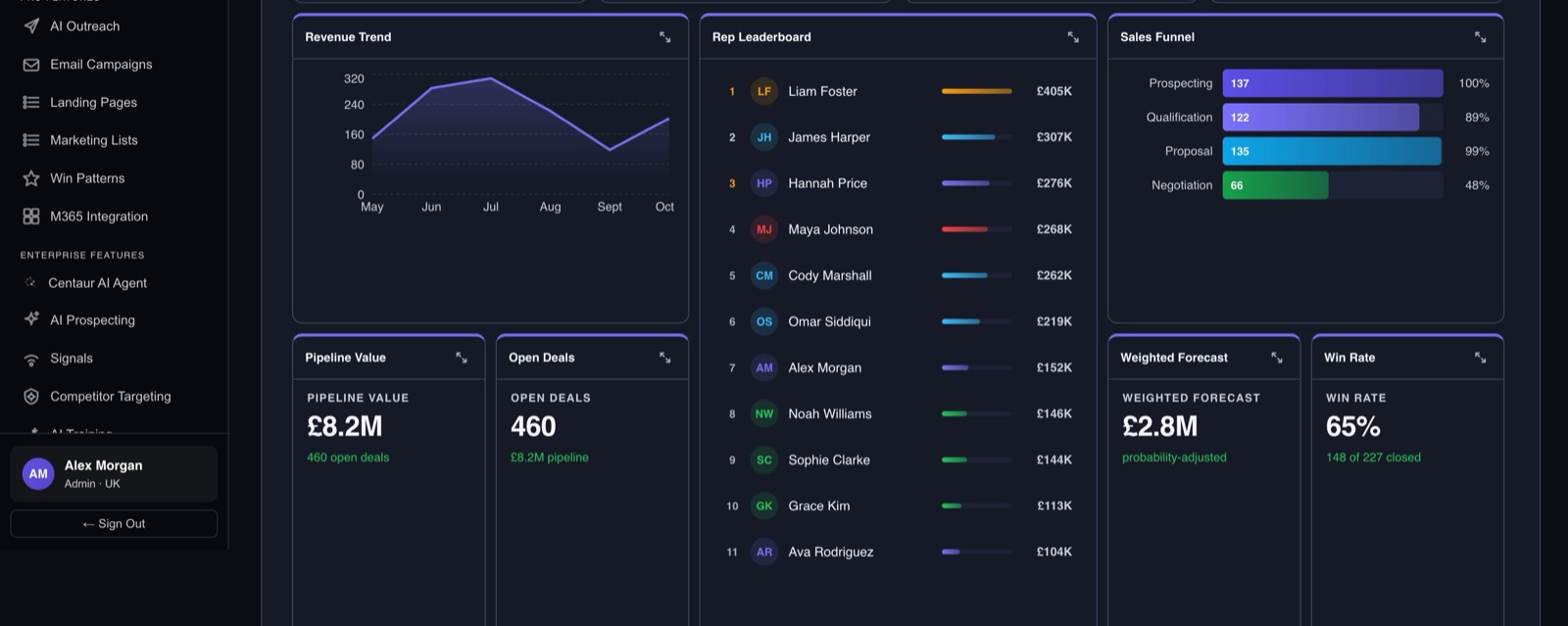Expand the Pipeline Value card

pos(462,358)
